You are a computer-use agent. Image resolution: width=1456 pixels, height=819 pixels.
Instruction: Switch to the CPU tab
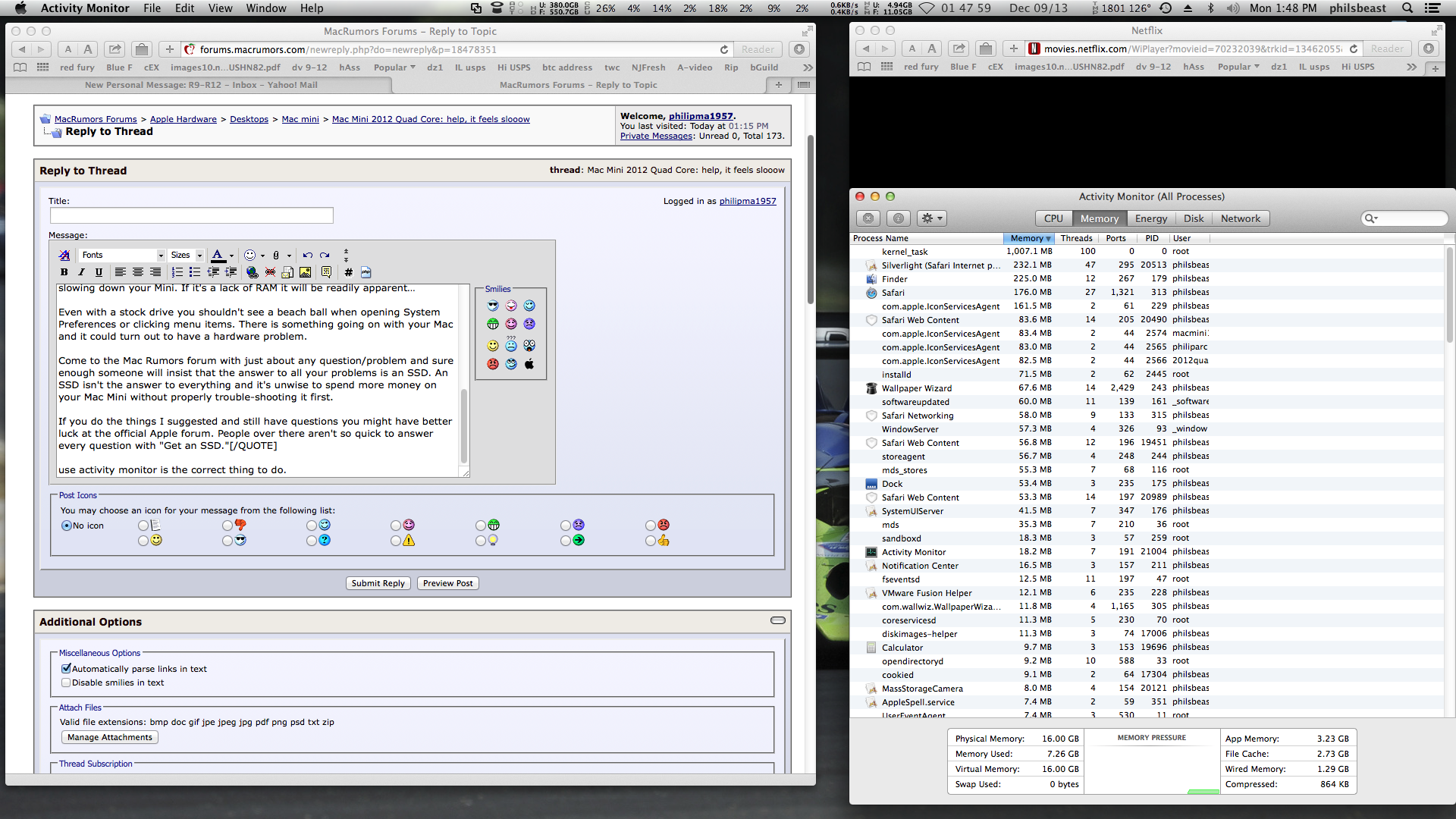pyautogui.click(x=1053, y=218)
